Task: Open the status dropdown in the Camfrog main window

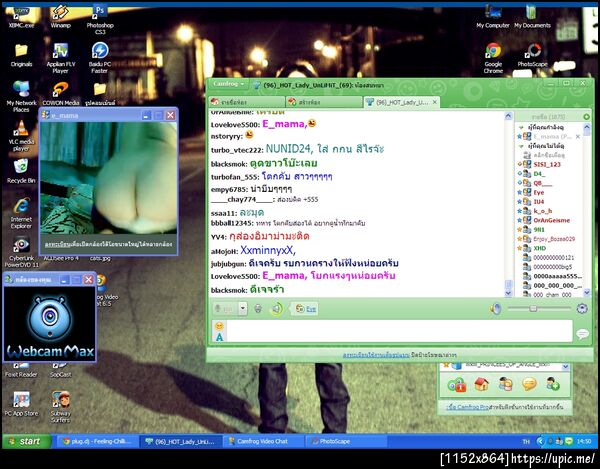Action: tap(565, 366)
